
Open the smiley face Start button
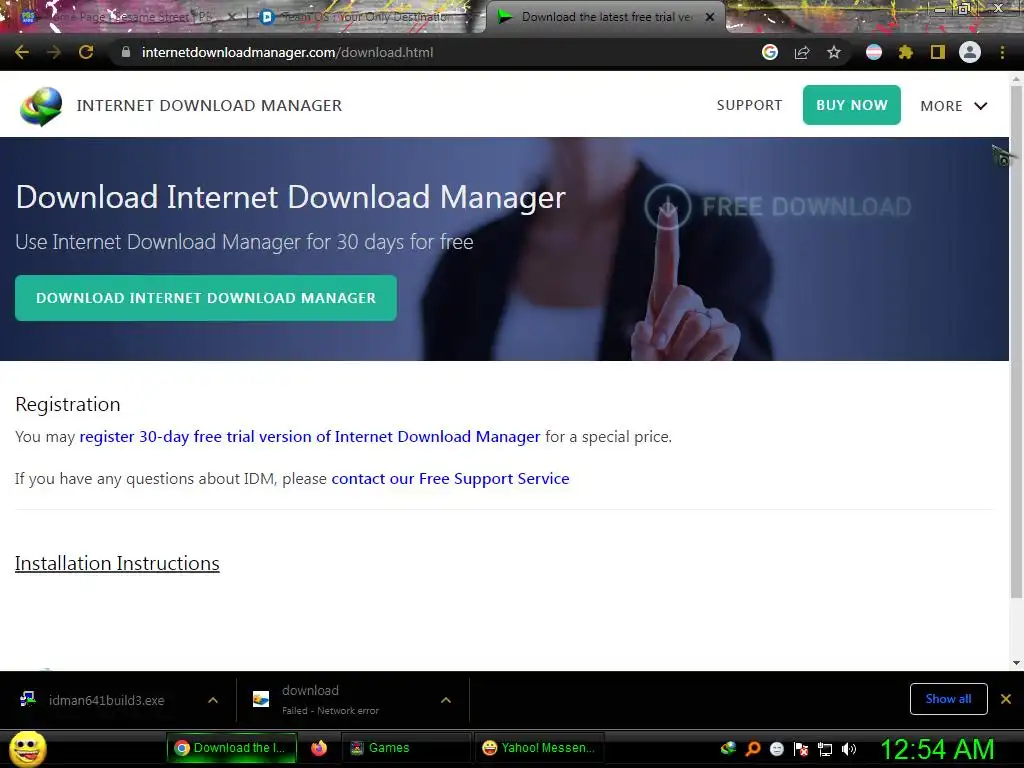tap(27, 748)
